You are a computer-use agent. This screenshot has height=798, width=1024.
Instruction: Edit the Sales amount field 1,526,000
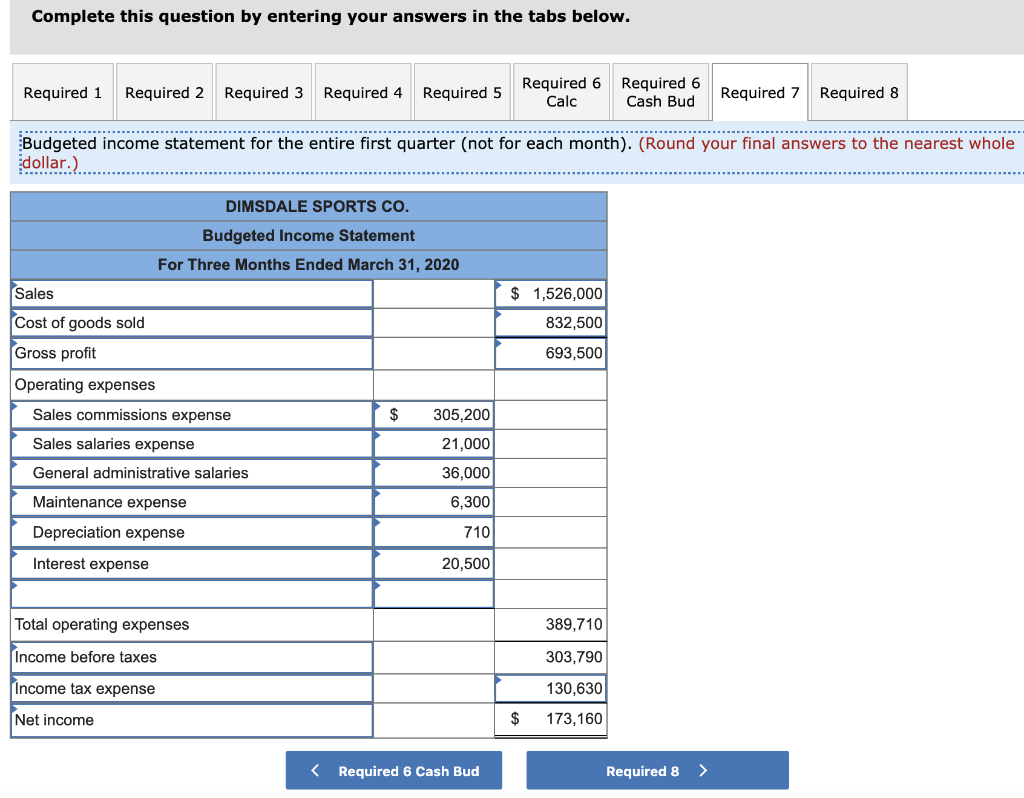[x=551, y=294]
